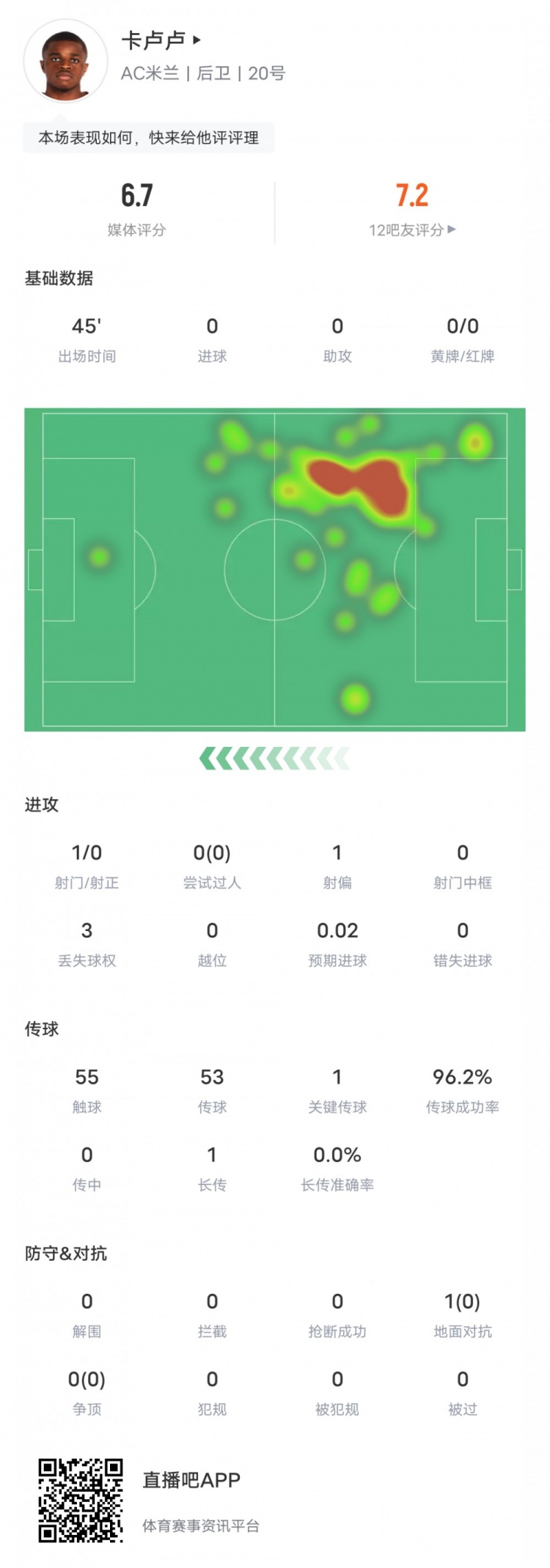Tap the 0.02 预期进球 stat value
This screenshot has height=1568, width=550.
tap(337, 931)
